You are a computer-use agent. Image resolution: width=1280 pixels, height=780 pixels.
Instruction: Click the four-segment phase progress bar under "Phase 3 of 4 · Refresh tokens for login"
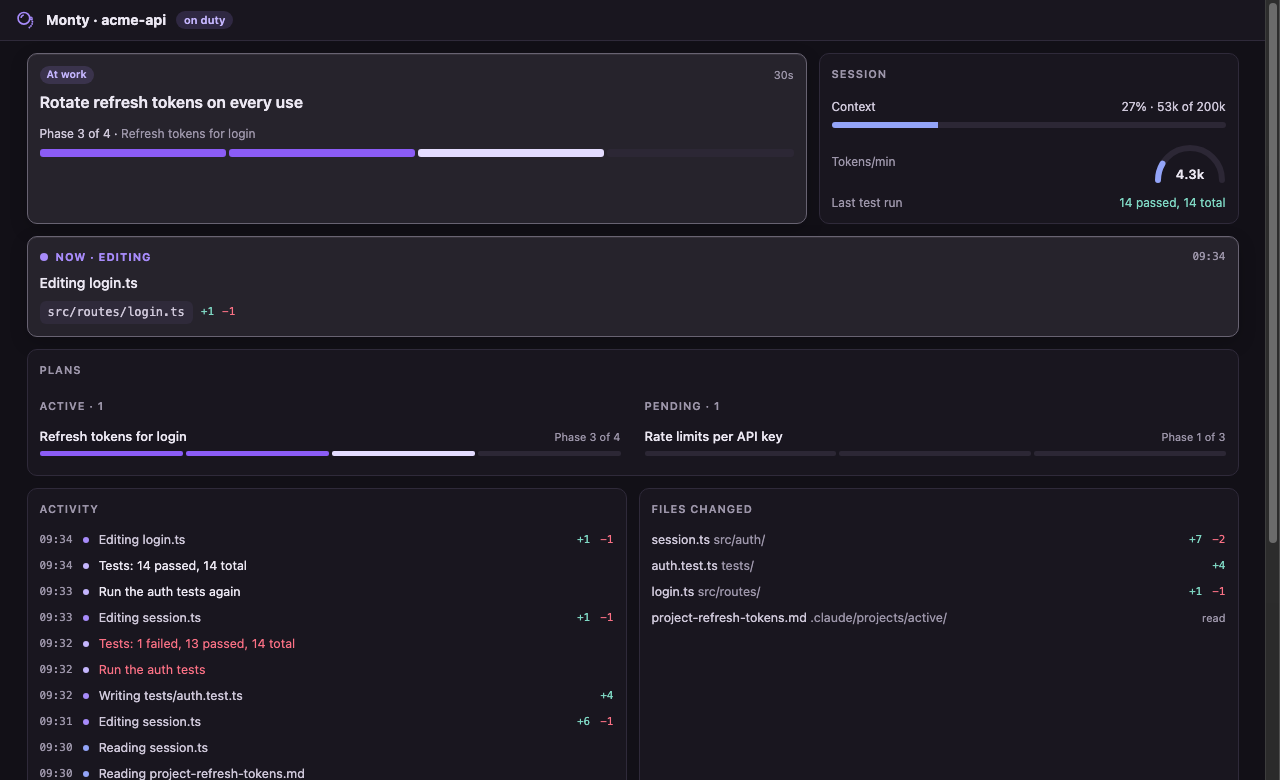pyautogui.click(x=417, y=153)
